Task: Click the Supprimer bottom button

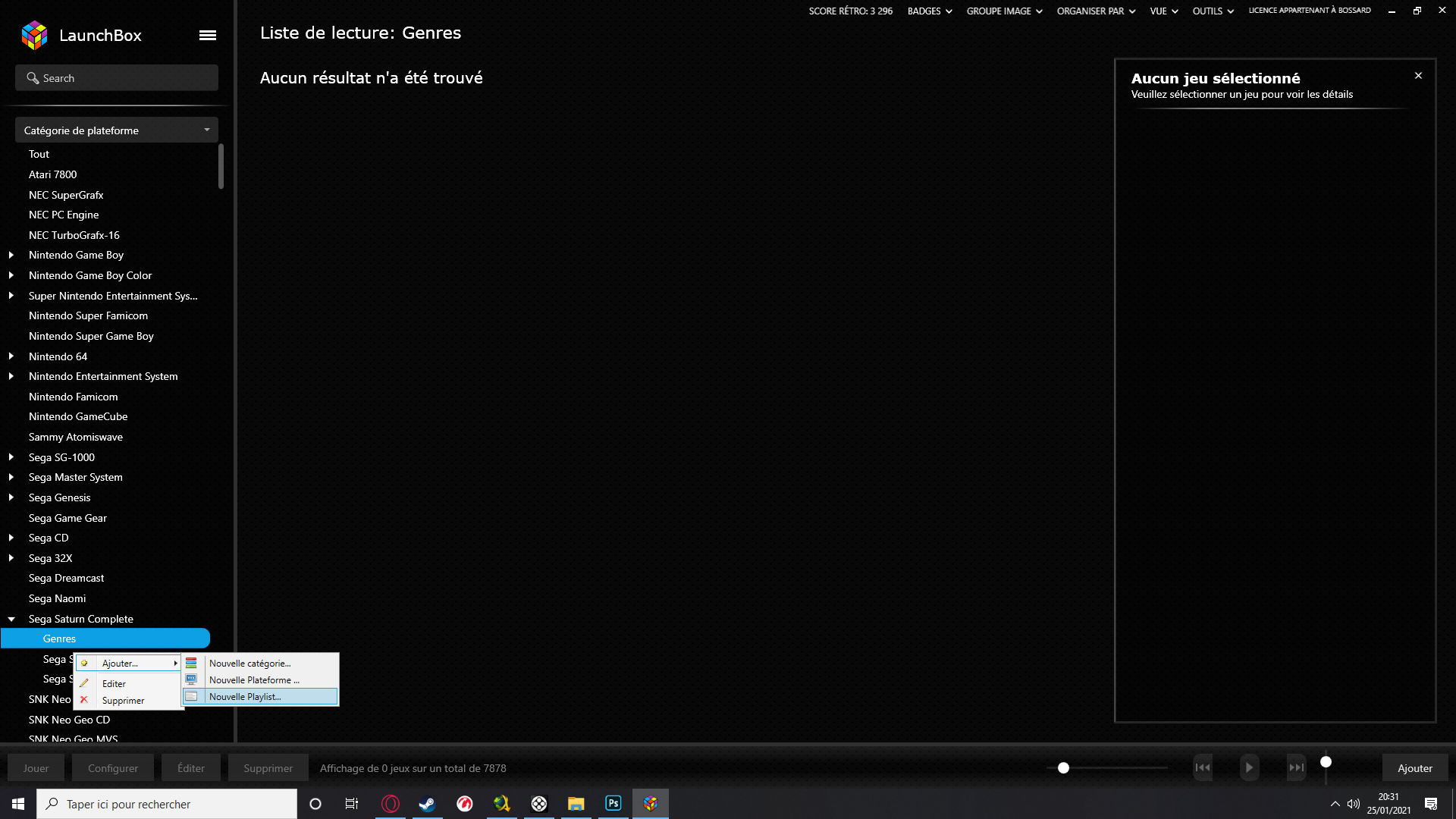Action: [x=268, y=768]
